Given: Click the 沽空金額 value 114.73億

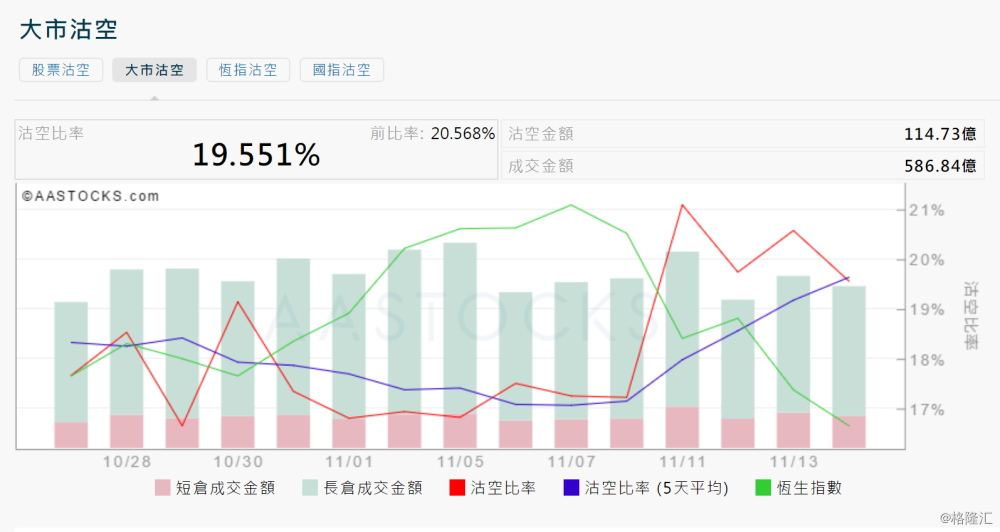Looking at the screenshot, I should 940,134.
